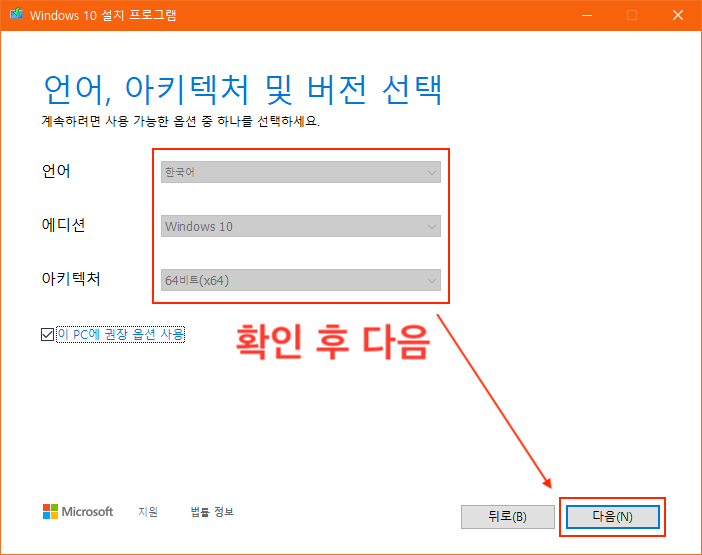Click the '이 PC에 권장 옵션 사용' label text
This screenshot has height=555, width=702.
click(121, 334)
